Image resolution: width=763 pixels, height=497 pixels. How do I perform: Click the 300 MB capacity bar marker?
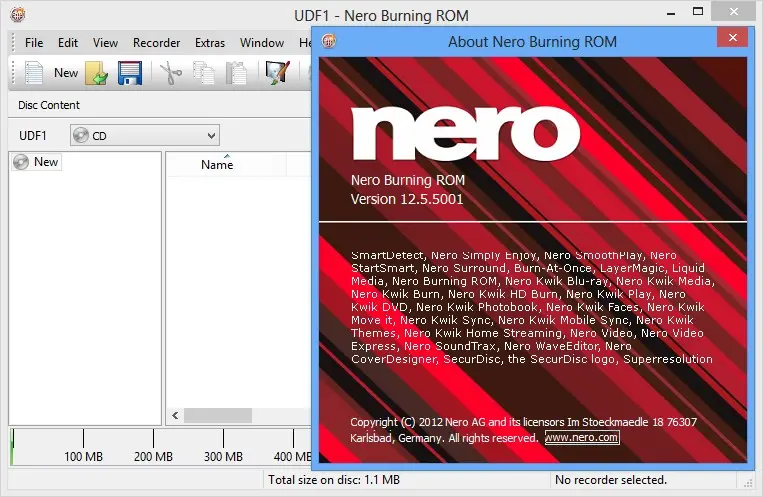[x=223, y=457]
